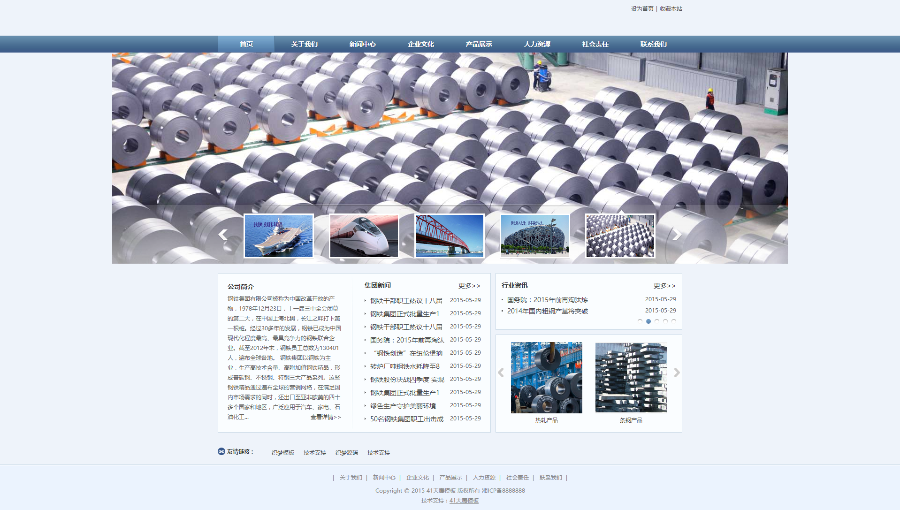Click footer link 关于我们
This screenshot has width=900, height=510.
350,477
